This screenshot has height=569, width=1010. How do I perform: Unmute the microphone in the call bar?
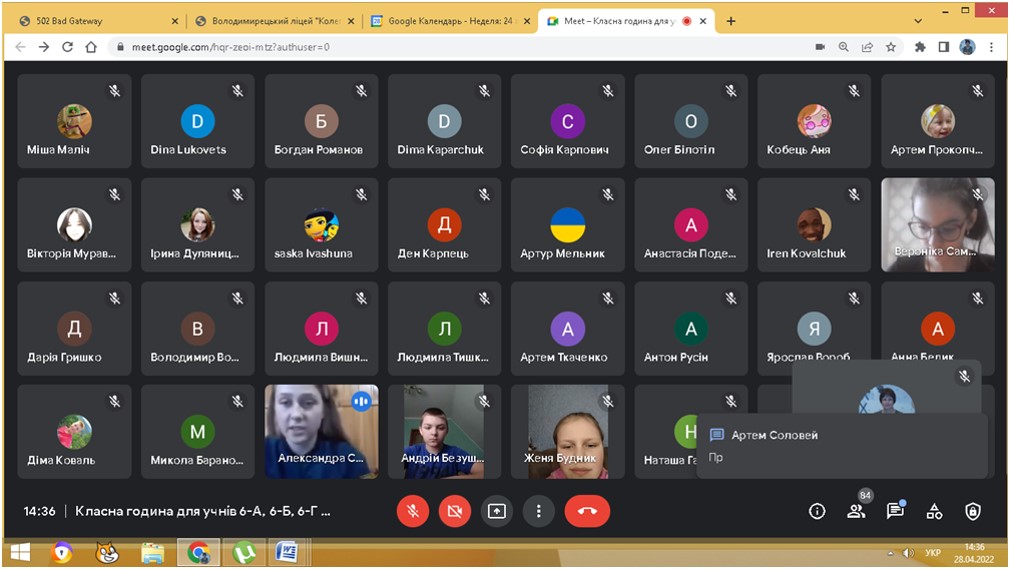coord(413,511)
